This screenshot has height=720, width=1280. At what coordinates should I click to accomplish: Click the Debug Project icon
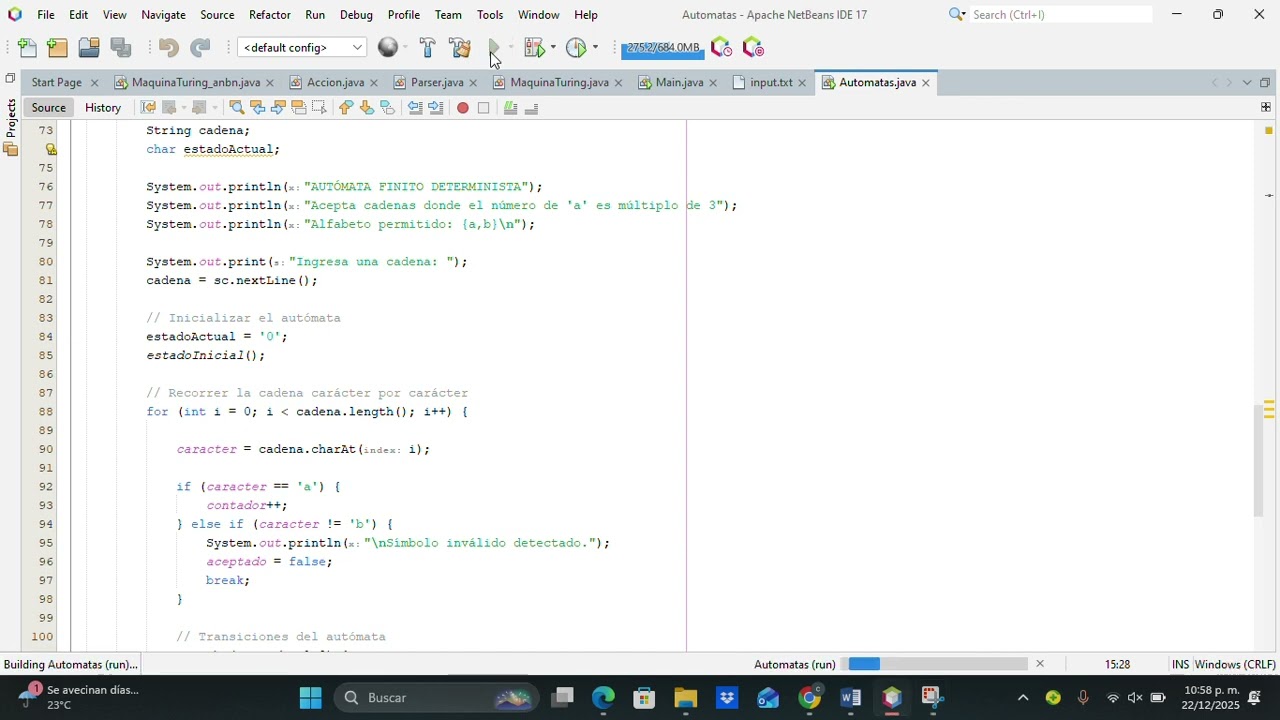pyautogui.click(x=535, y=47)
